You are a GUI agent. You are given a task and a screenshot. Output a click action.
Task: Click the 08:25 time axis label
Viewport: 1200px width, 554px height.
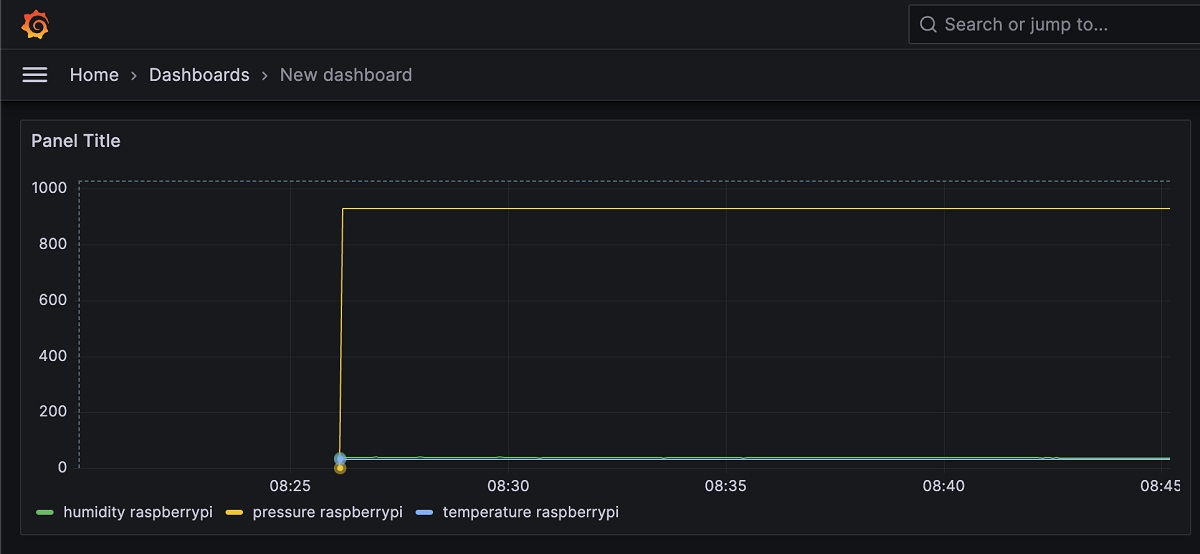[x=290, y=486]
